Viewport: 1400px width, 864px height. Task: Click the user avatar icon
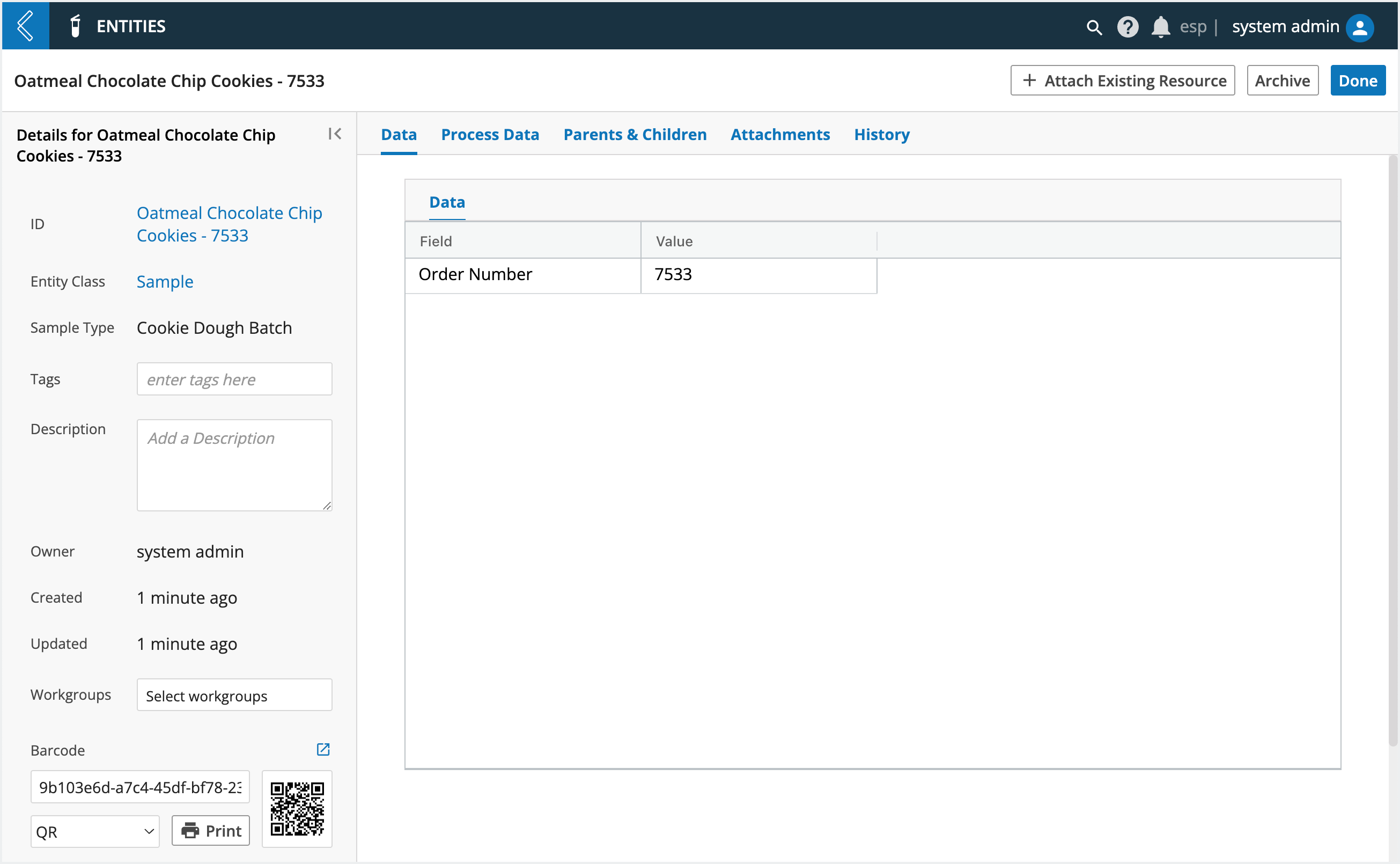pyautogui.click(x=1360, y=27)
